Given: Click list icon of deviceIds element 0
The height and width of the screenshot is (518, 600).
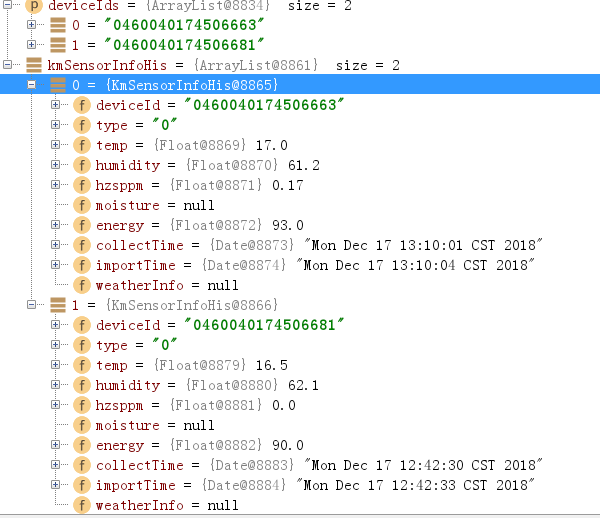Looking at the screenshot, I should click(x=58, y=25).
